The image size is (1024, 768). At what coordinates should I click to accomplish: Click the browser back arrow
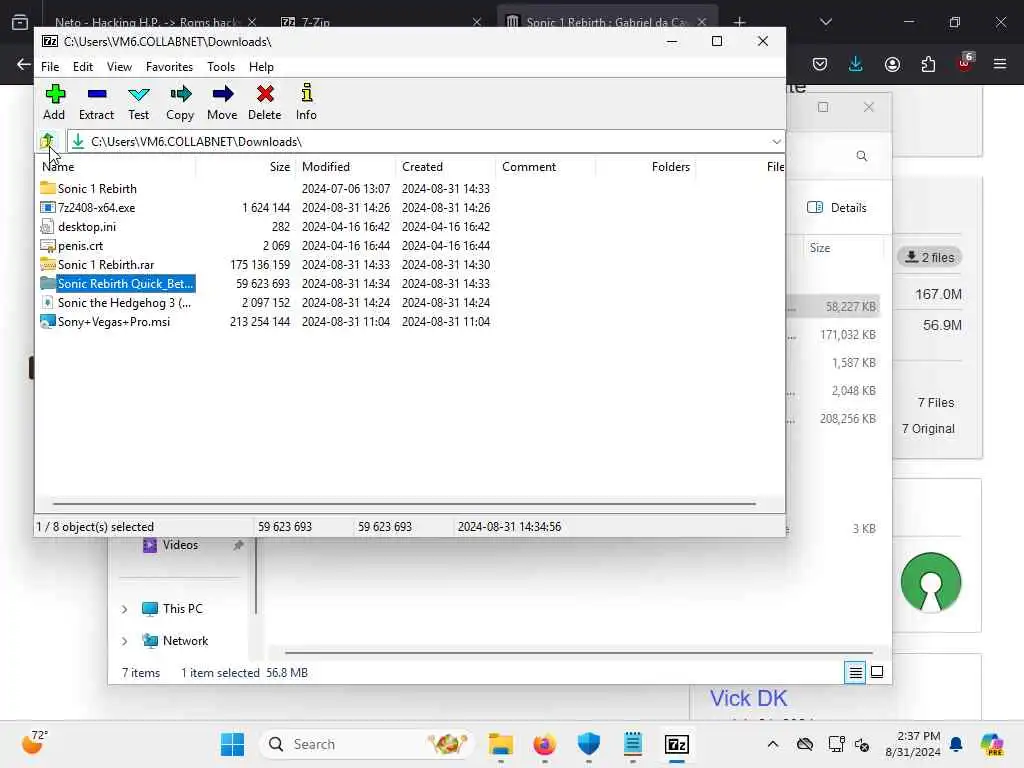24,64
